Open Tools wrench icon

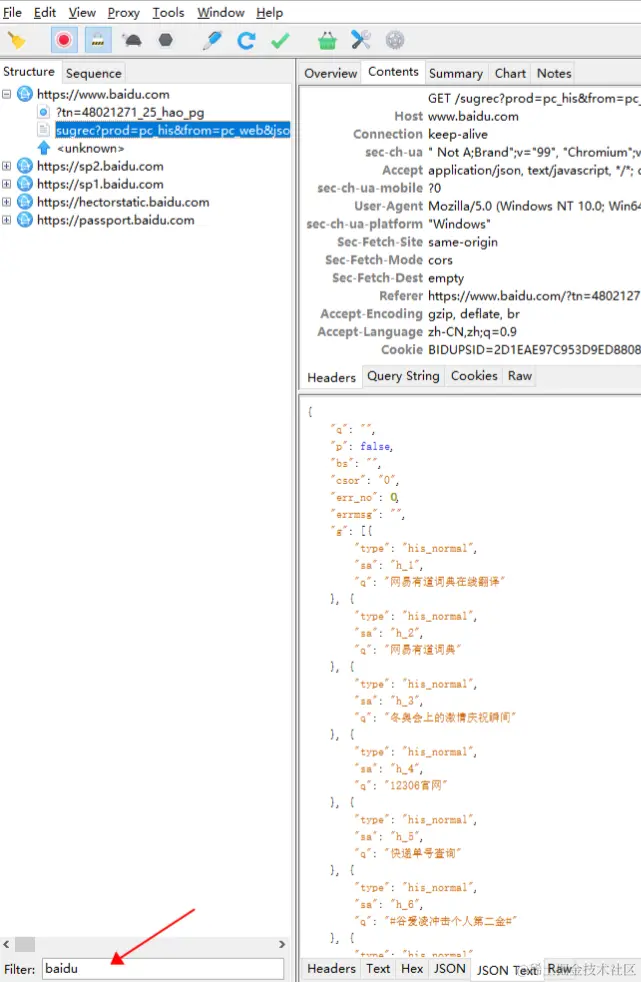coord(361,40)
